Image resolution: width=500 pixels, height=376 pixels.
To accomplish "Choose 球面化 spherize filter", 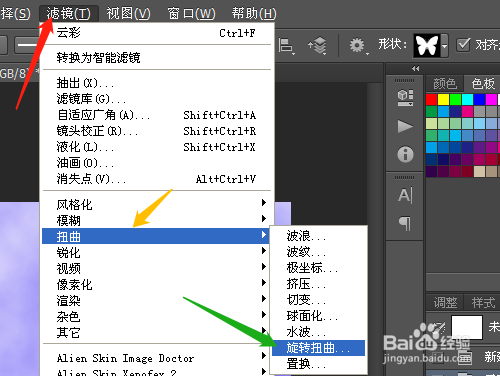I will pos(318,316).
